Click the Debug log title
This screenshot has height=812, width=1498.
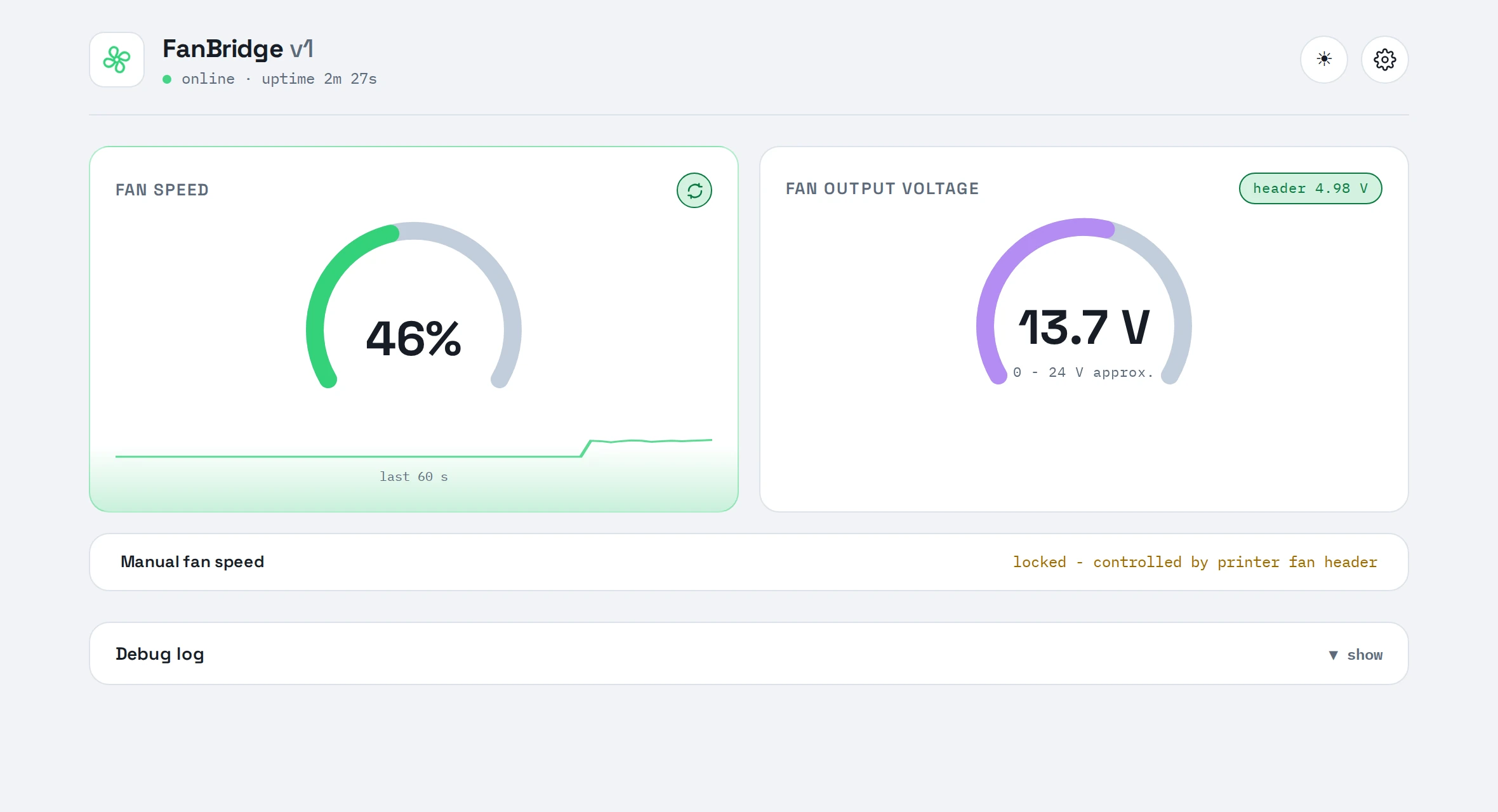point(160,654)
